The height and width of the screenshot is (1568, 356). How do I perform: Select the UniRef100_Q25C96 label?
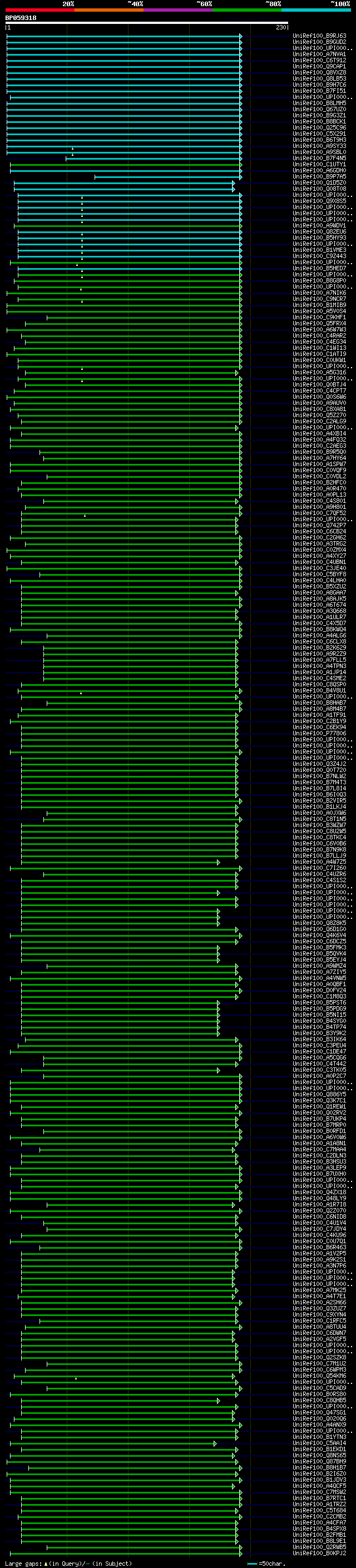tap(319, 128)
